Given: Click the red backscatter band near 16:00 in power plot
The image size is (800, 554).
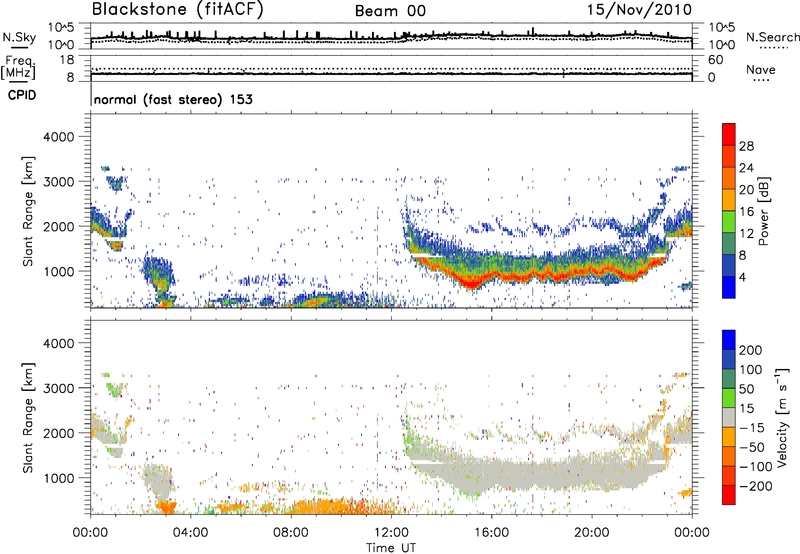Looking at the screenshot, I should coord(492,276).
